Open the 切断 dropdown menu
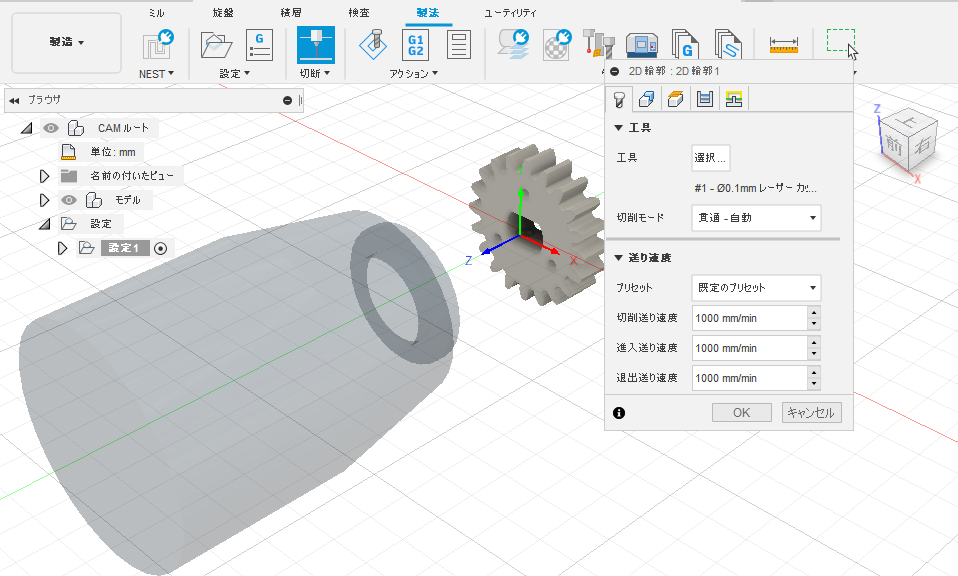Viewport: 958px width, 576px height. tap(315, 74)
